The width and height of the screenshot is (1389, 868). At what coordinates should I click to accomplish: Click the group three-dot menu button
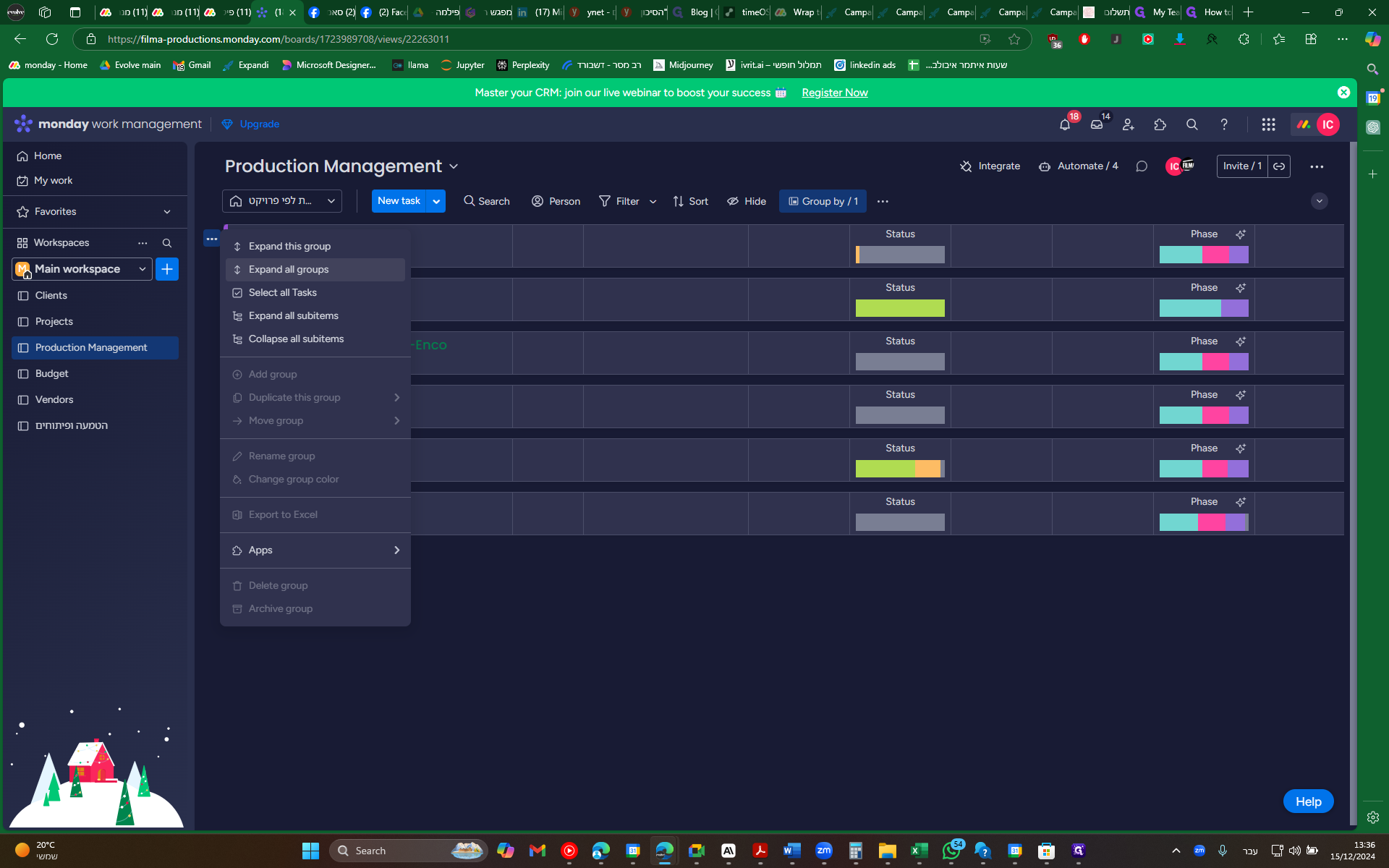point(211,239)
